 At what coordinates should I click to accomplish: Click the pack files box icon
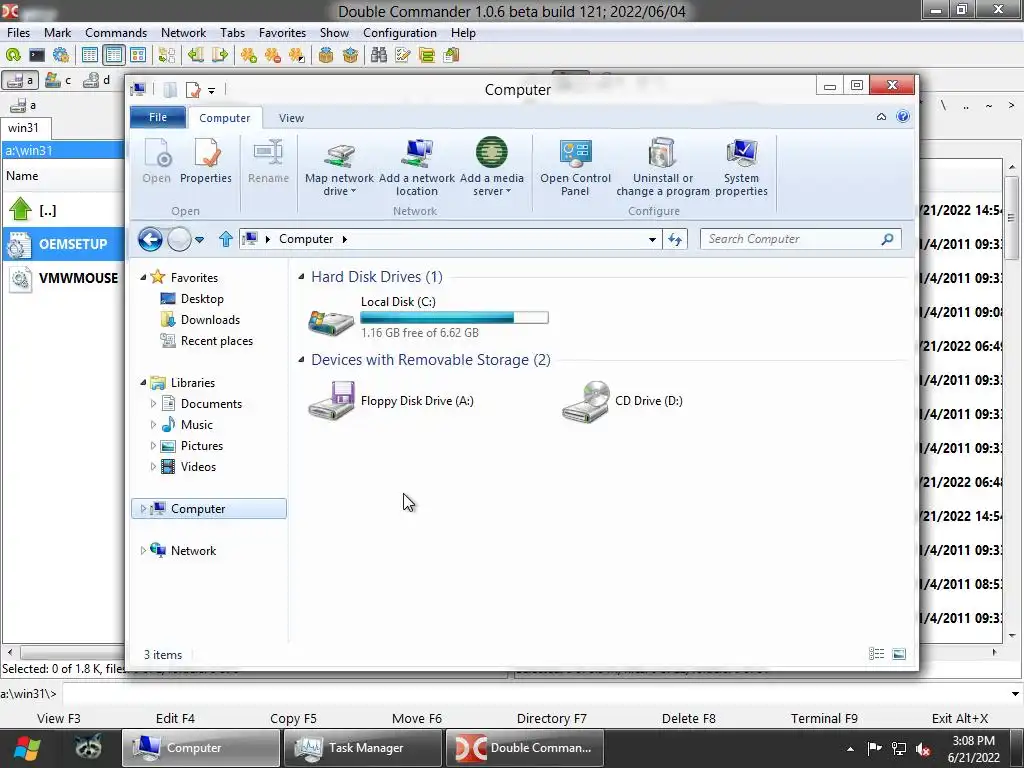click(x=326, y=55)
